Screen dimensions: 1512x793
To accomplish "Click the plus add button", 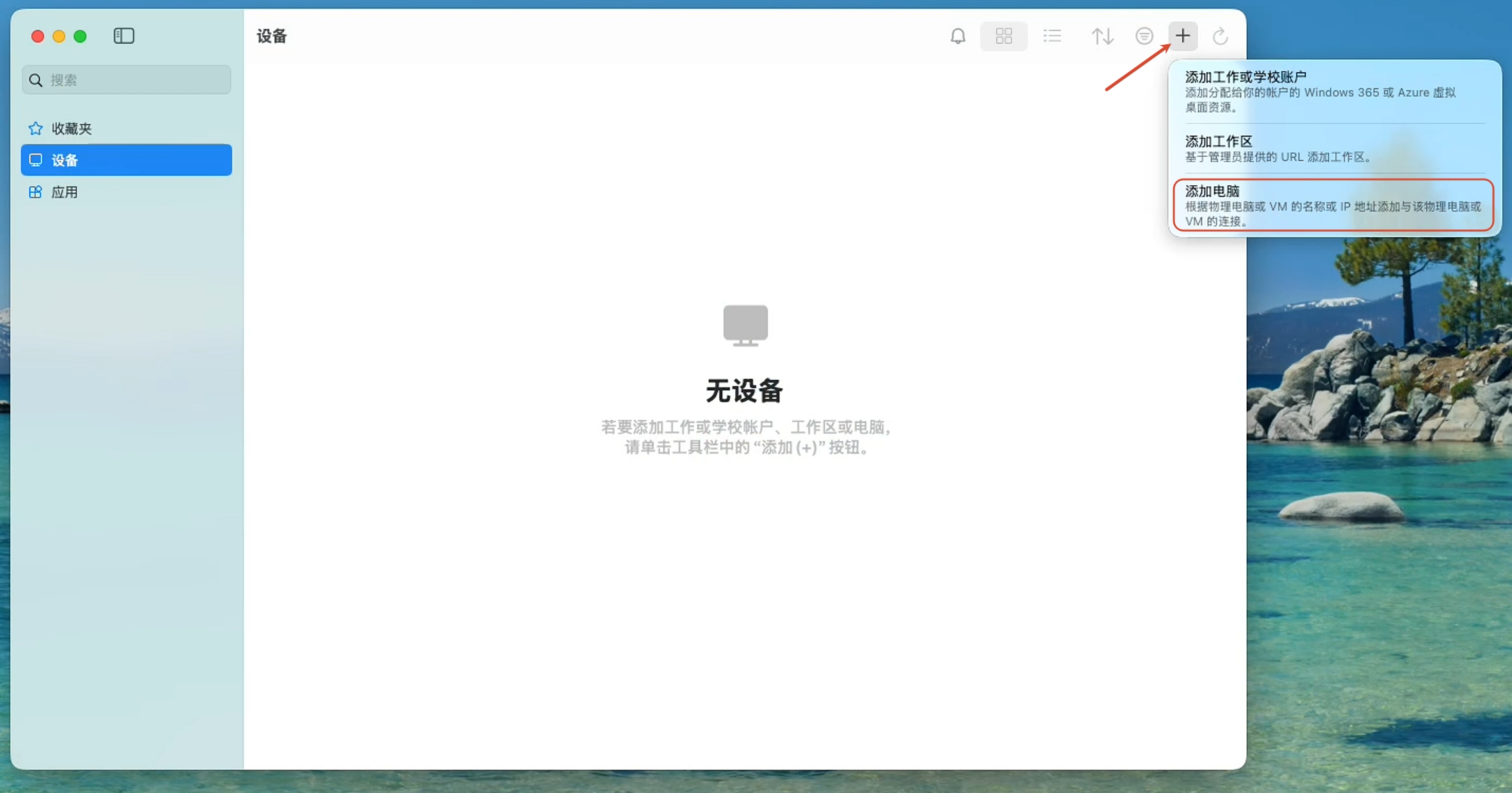I will pos(1182,36).
